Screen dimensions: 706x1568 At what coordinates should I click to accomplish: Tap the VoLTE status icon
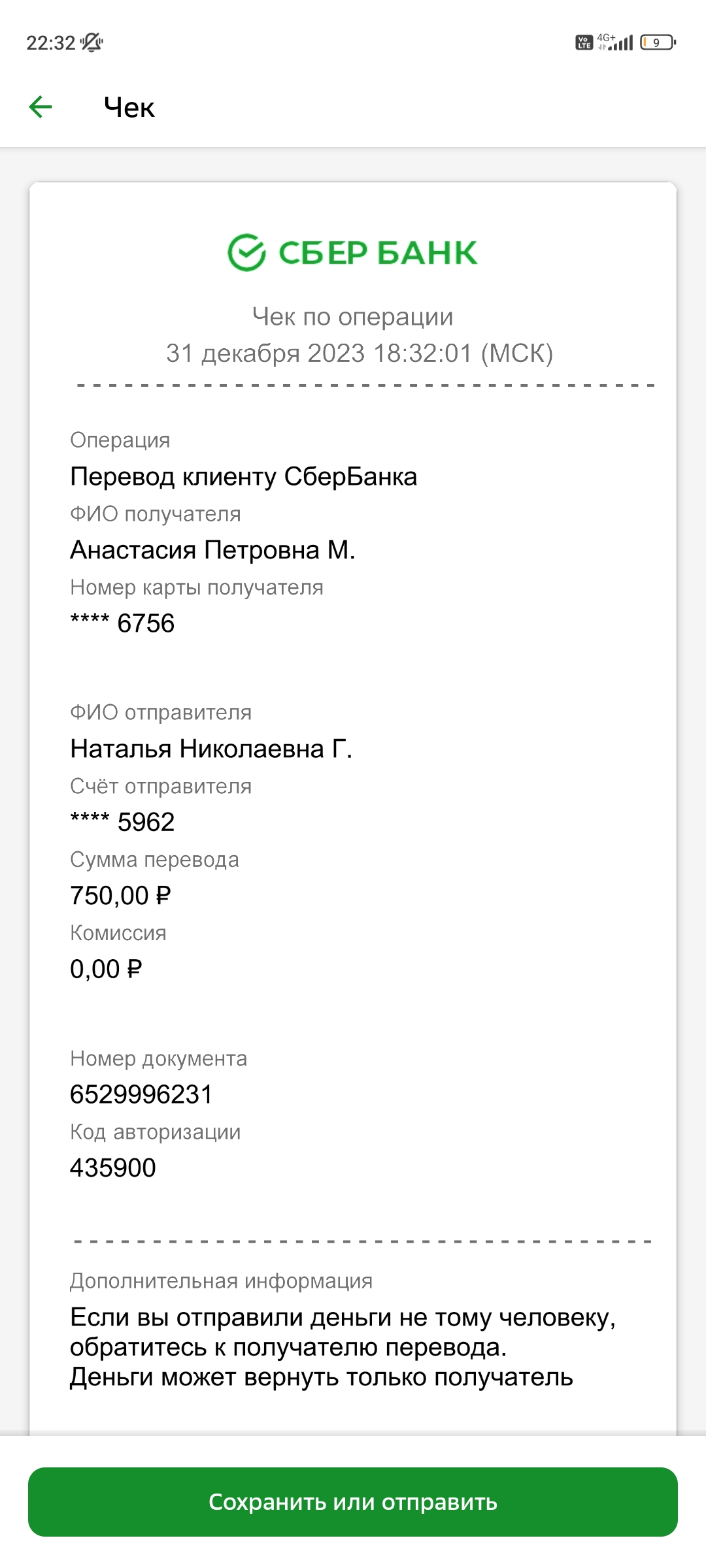coord(584,42)
